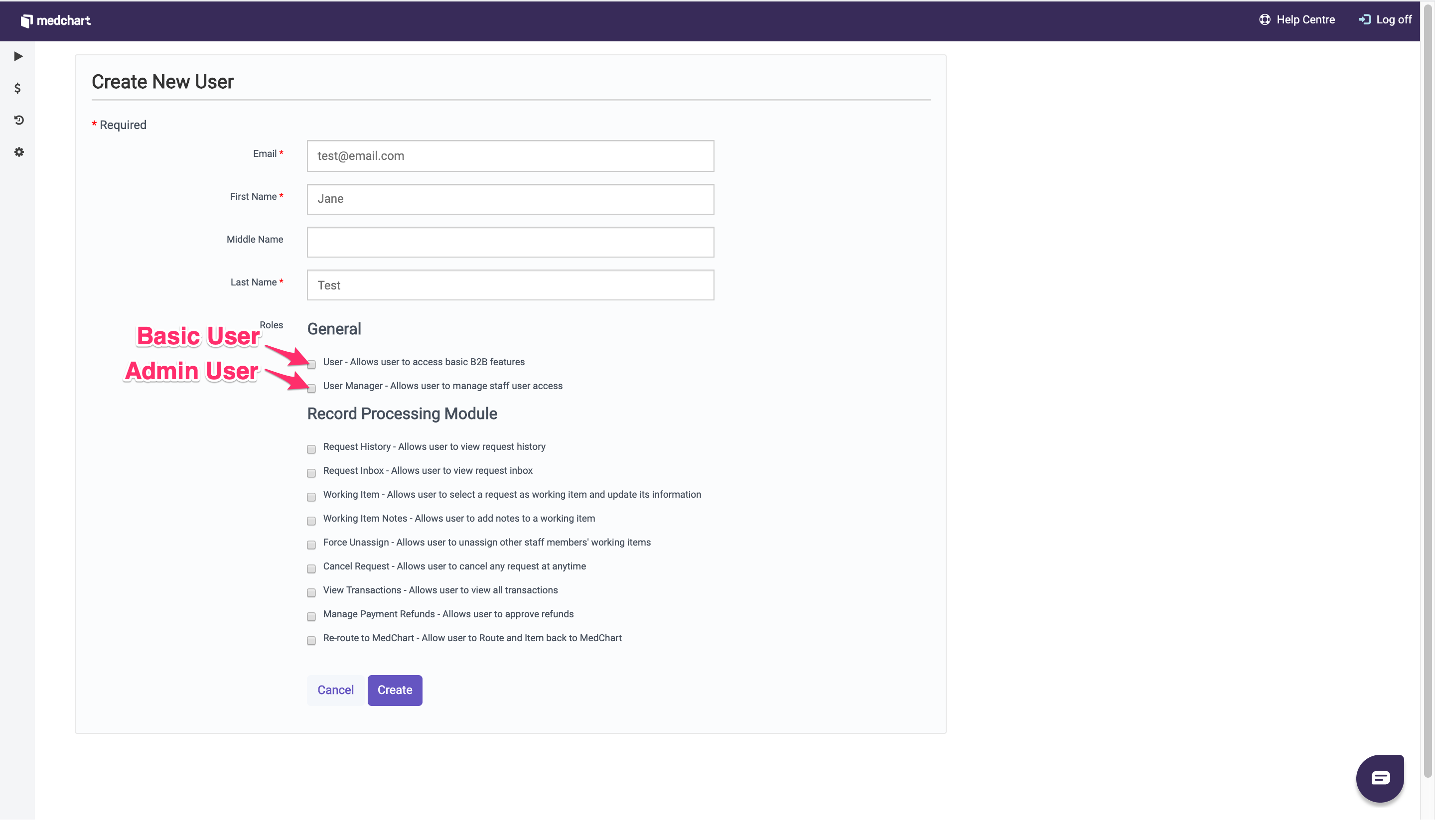Click the Cancel button
Viewport: 1435px width, 840px height.
coord(335,690)
